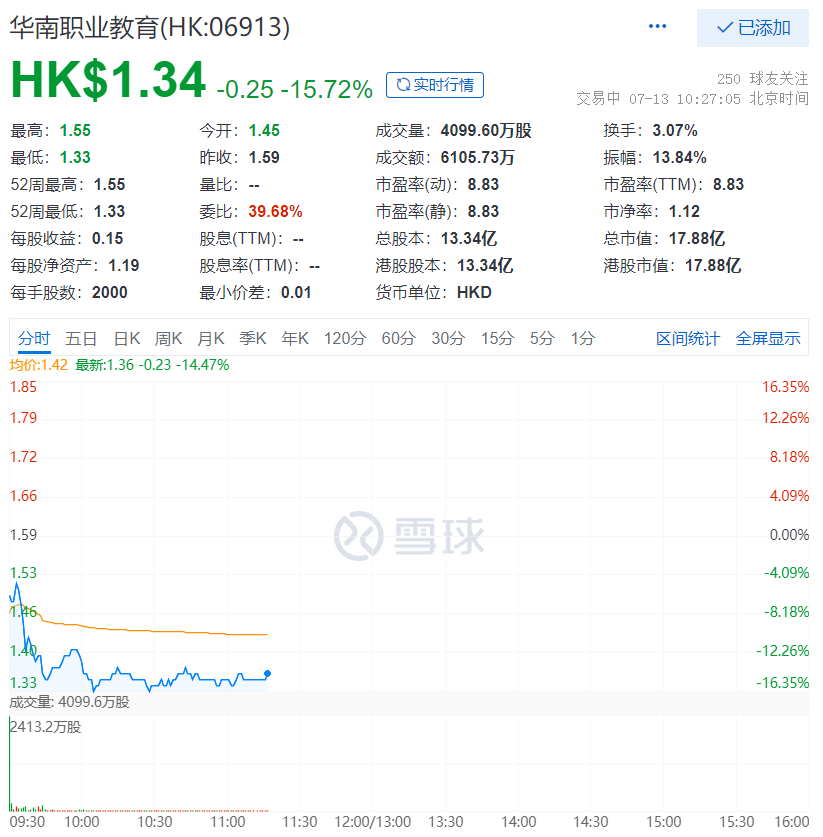Open the 周K candlestick tab
Screen dimensions: 823x837
[169, 338]
